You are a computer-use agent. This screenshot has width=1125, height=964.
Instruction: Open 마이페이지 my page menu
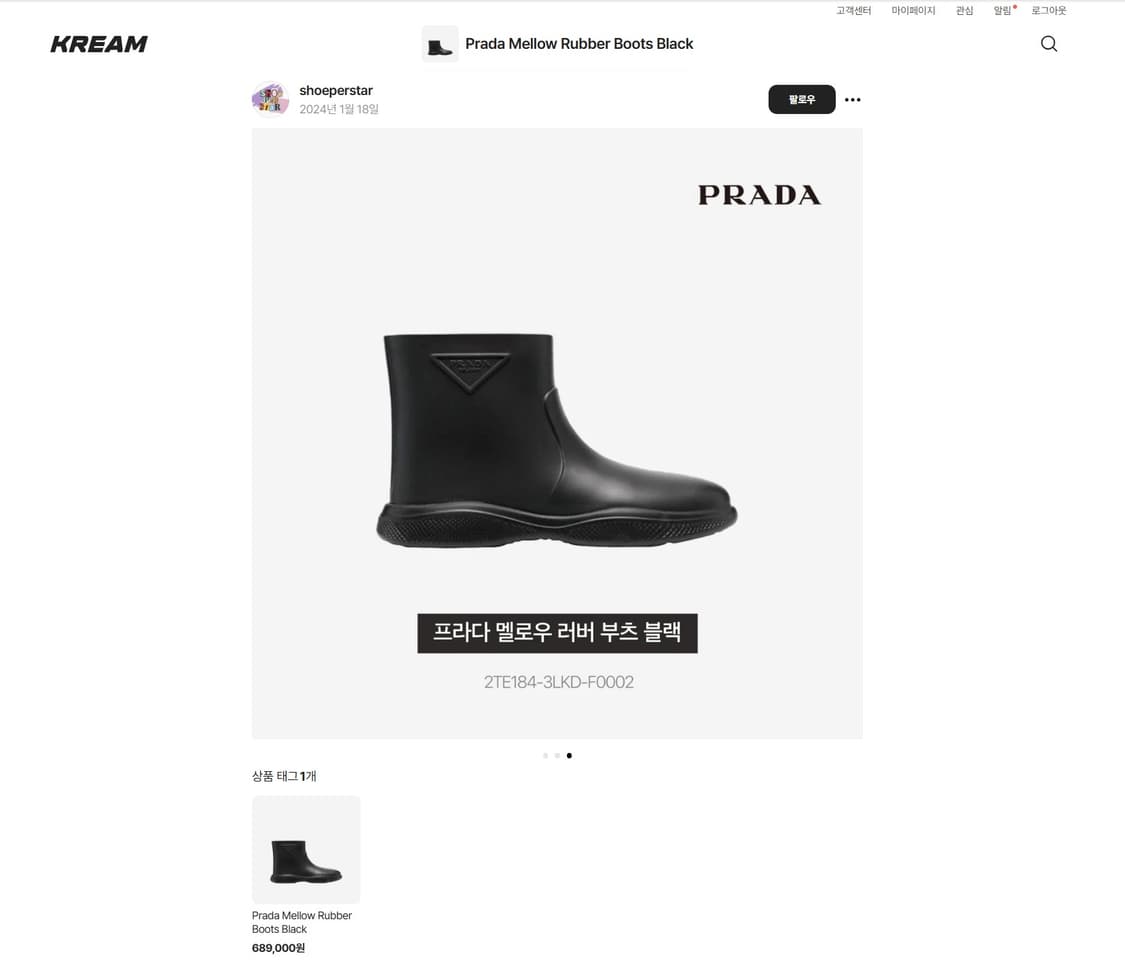click(x=913, y=10)
